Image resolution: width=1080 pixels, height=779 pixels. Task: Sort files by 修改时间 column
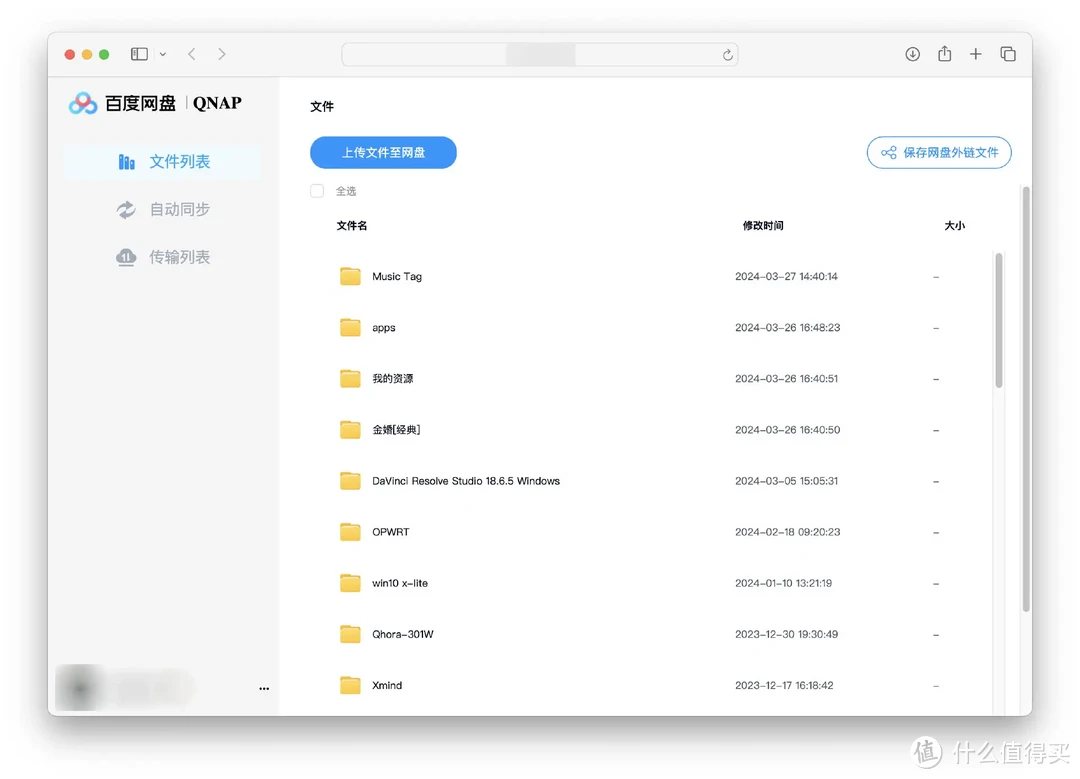coord(761,225)
